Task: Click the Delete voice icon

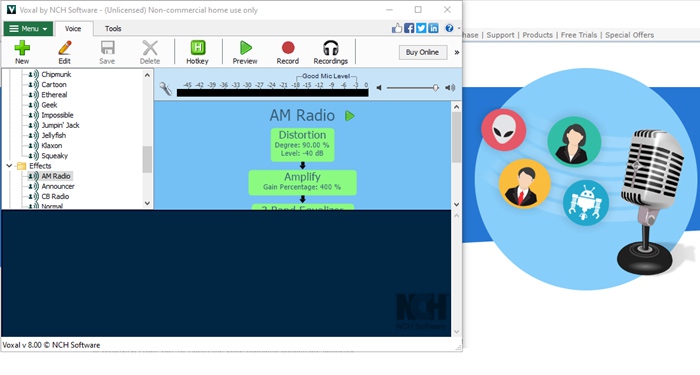Action: tap(150, 52)
